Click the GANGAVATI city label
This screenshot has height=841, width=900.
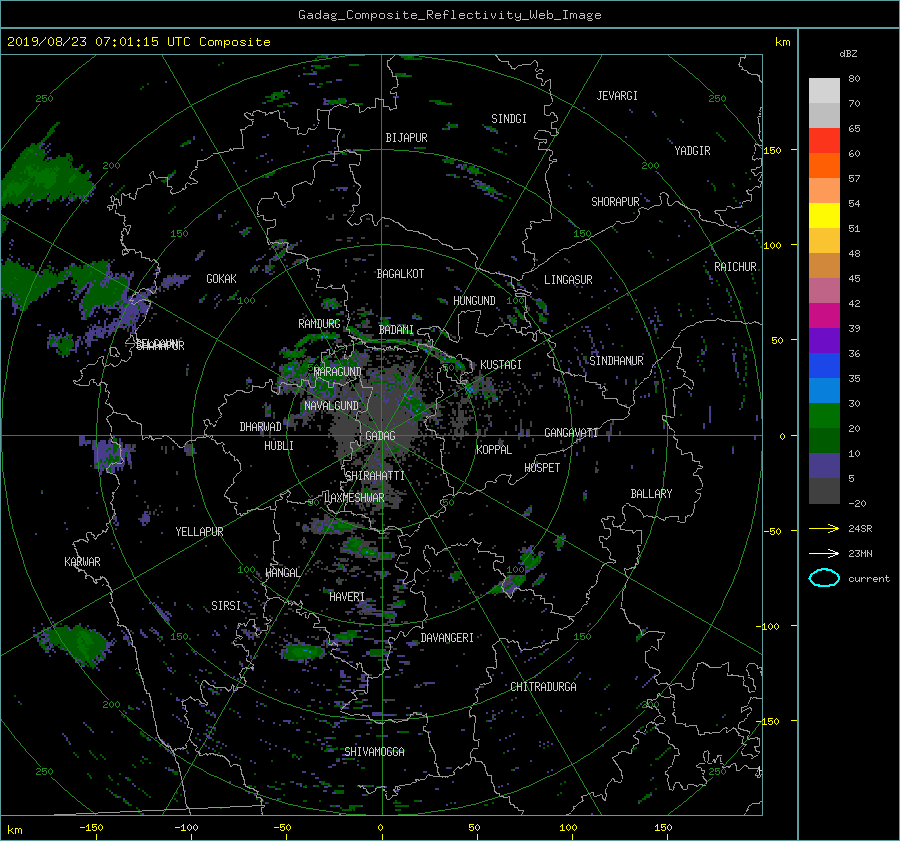click(571, 433)
